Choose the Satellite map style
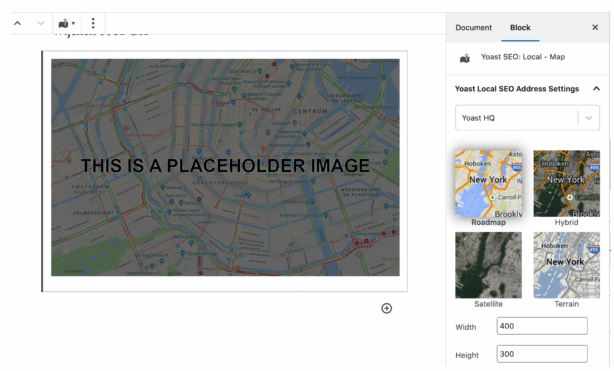The image size is (614, 371). 488,265
